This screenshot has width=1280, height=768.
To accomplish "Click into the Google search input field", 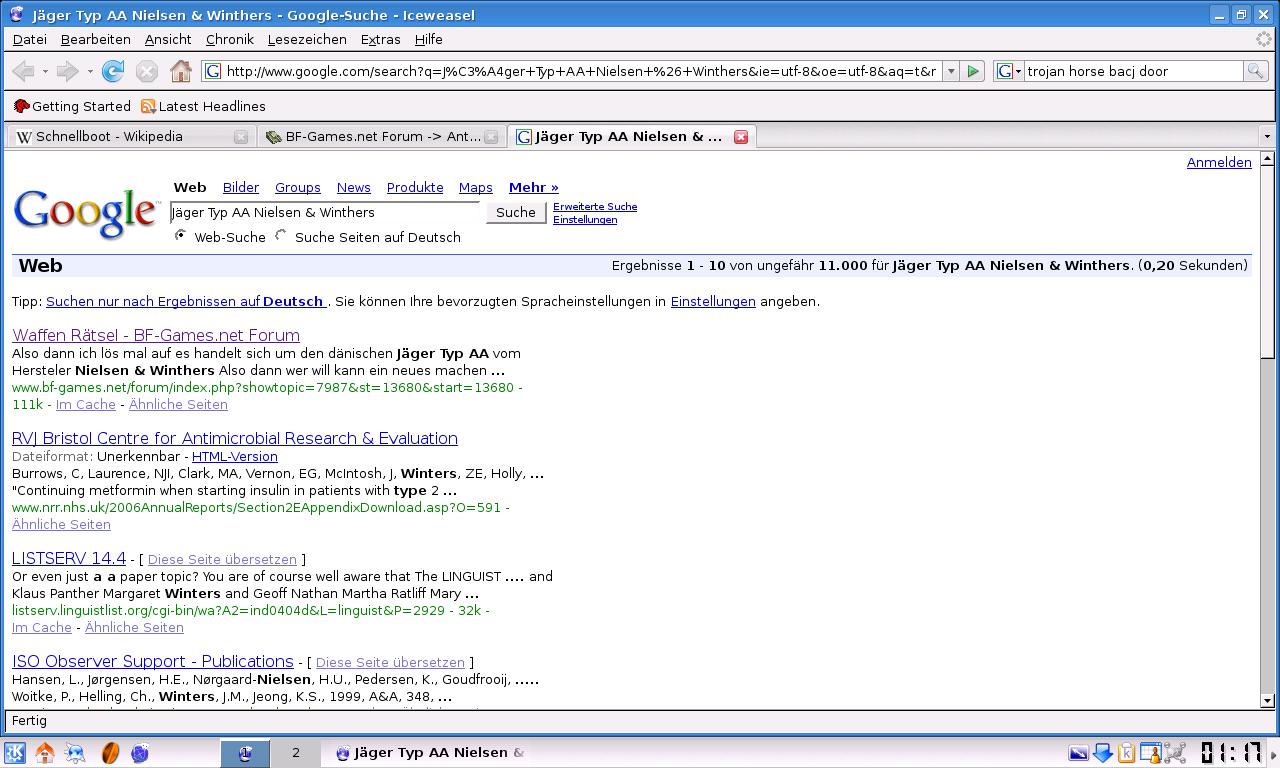I will (325, 212).
